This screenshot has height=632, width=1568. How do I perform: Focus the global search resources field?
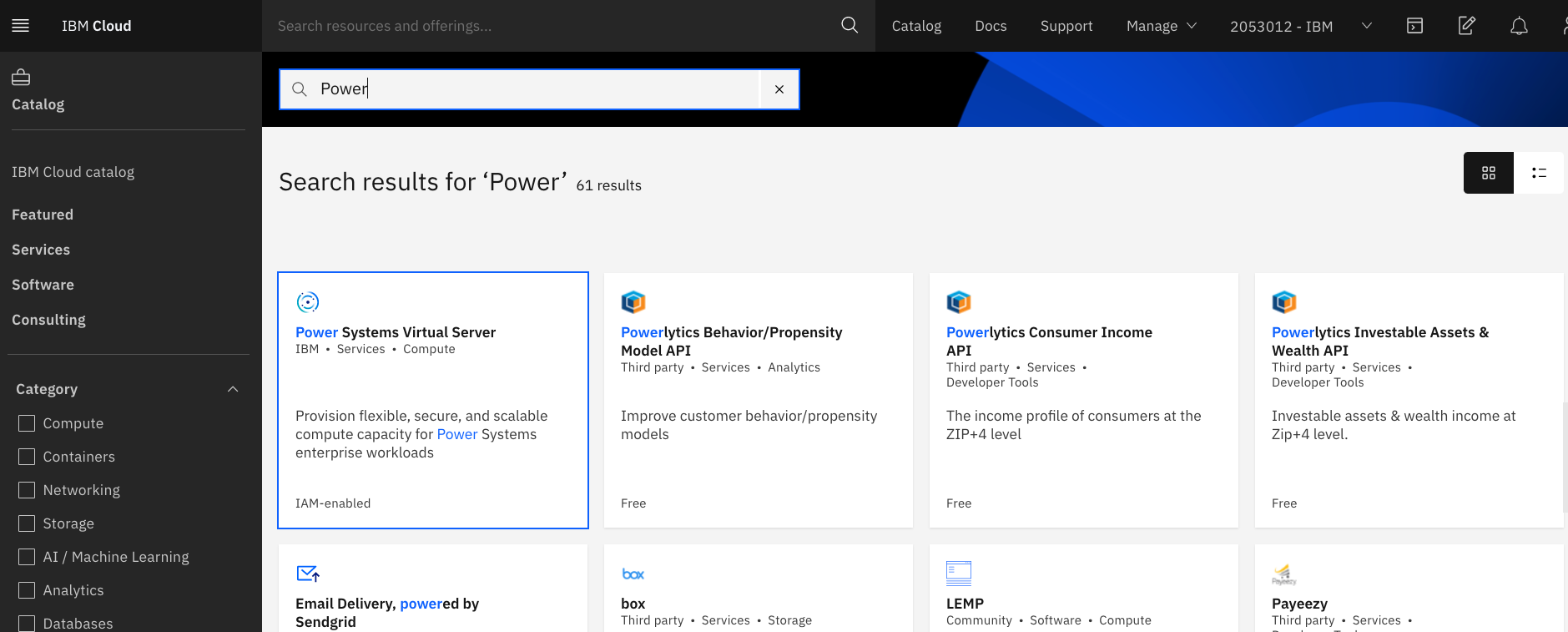551,26
